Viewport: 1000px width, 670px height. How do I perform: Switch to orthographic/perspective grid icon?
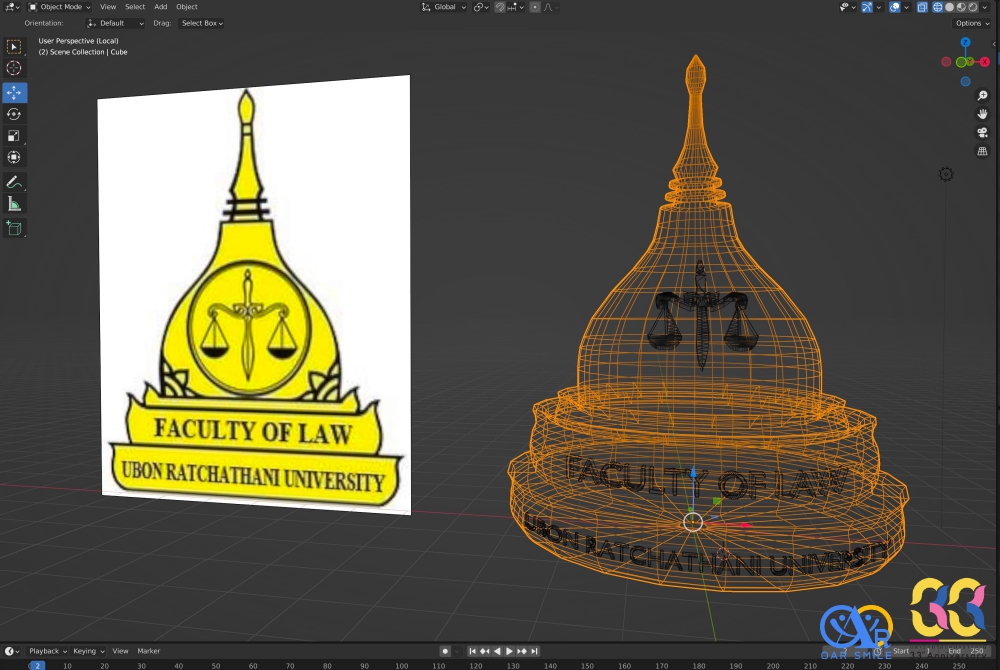click(982, 151)
